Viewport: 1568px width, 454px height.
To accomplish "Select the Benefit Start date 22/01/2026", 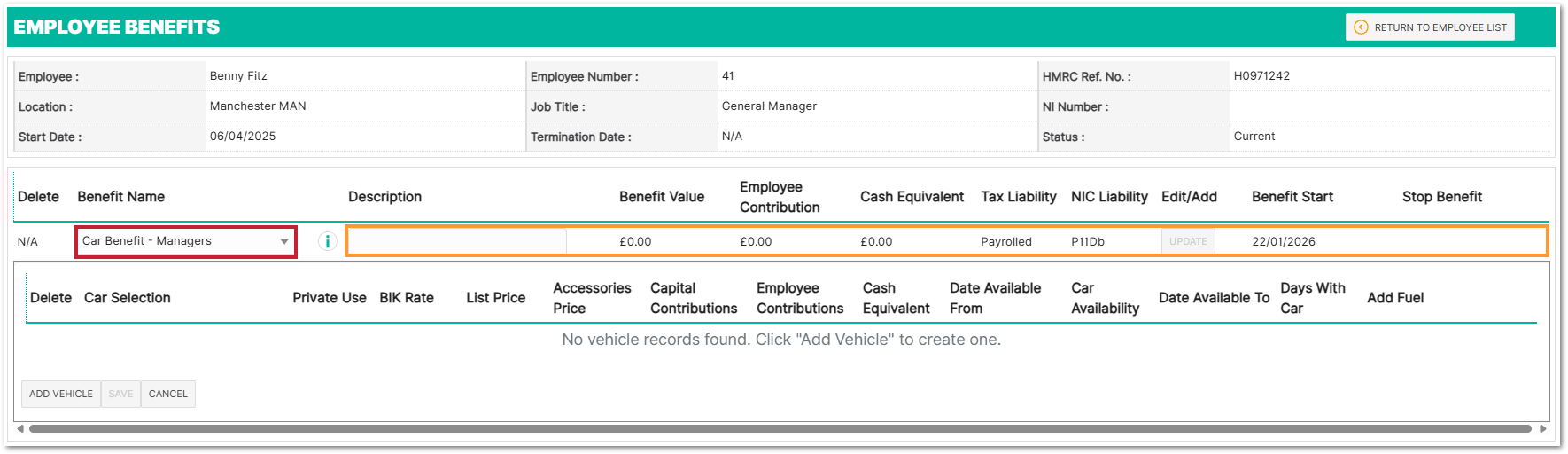I will [1283, 241].
